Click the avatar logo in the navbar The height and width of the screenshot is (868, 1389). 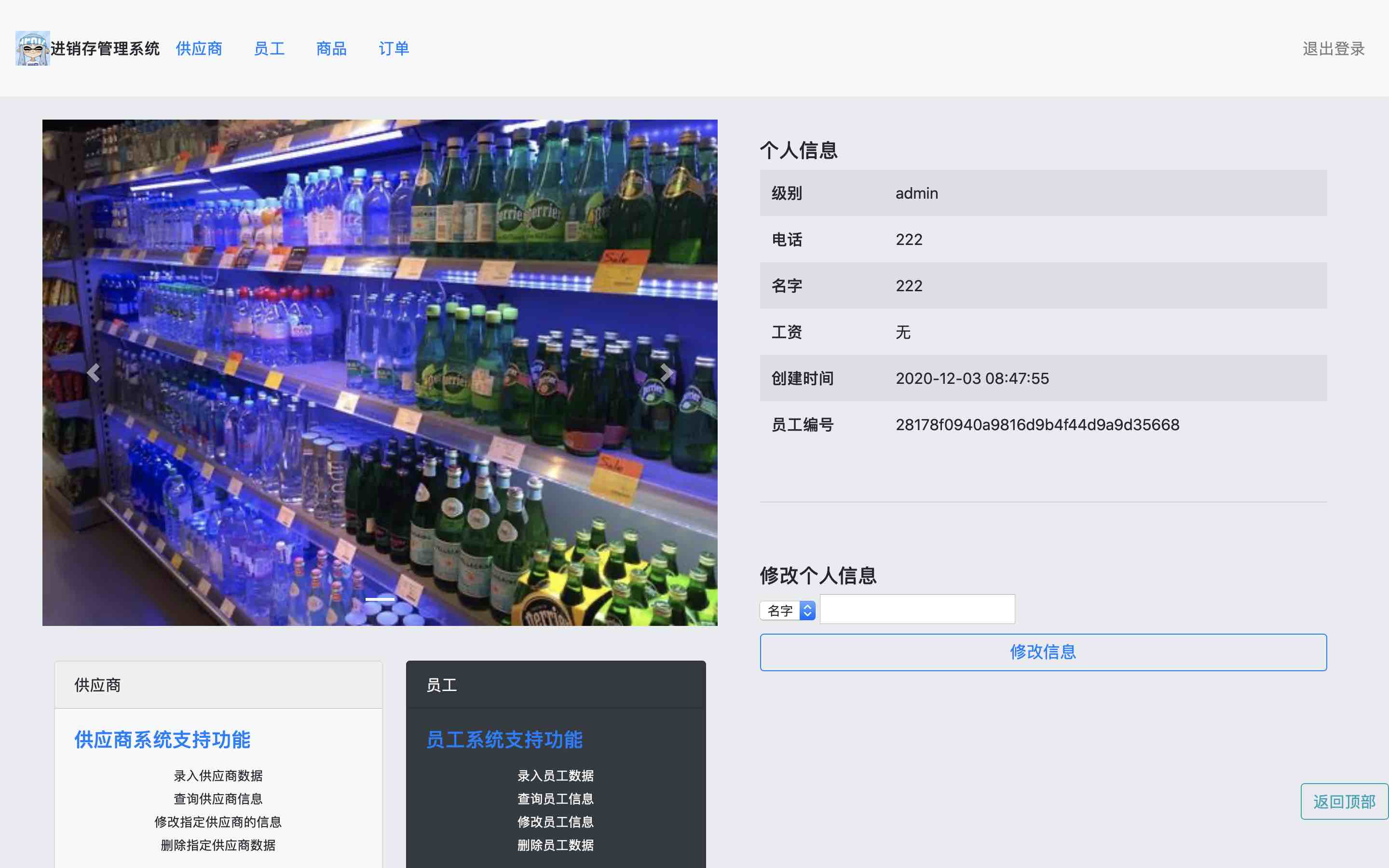33,48
